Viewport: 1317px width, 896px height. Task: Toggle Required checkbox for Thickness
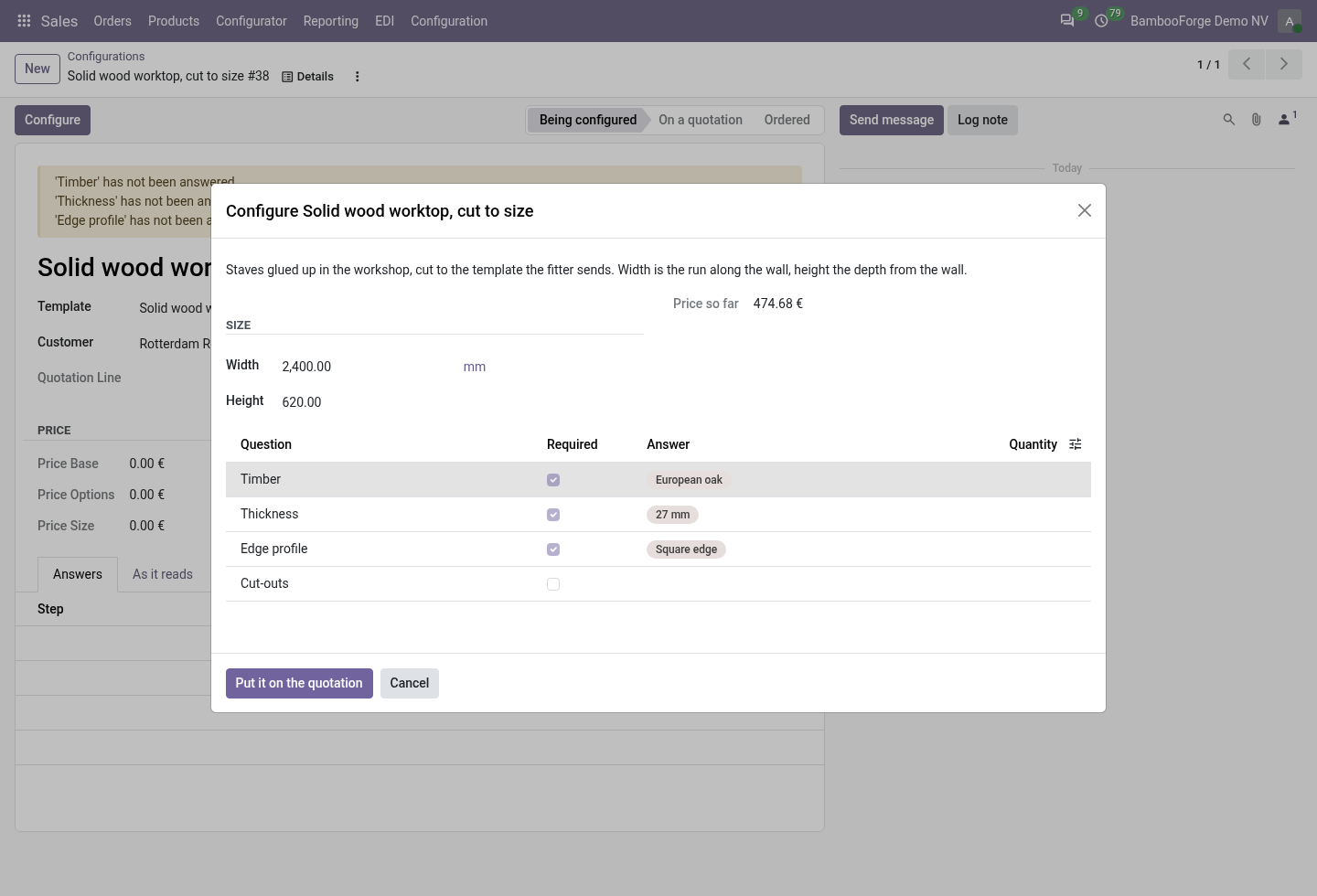point(553,515)
